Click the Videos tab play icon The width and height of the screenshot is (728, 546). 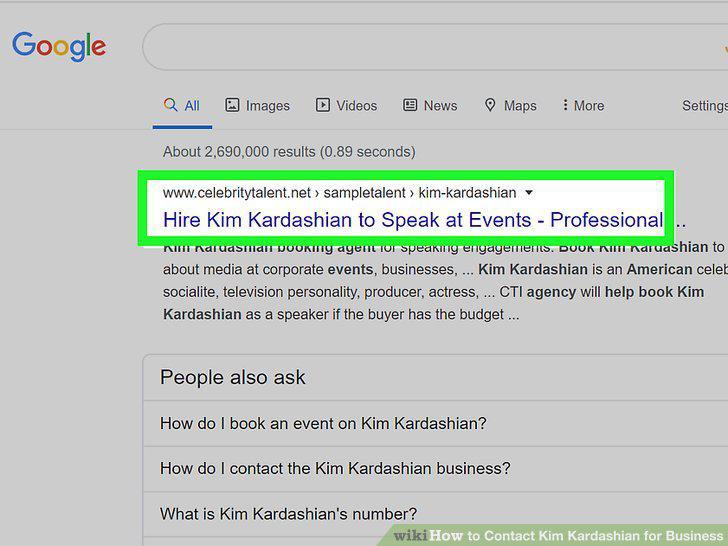coord(323,105)
